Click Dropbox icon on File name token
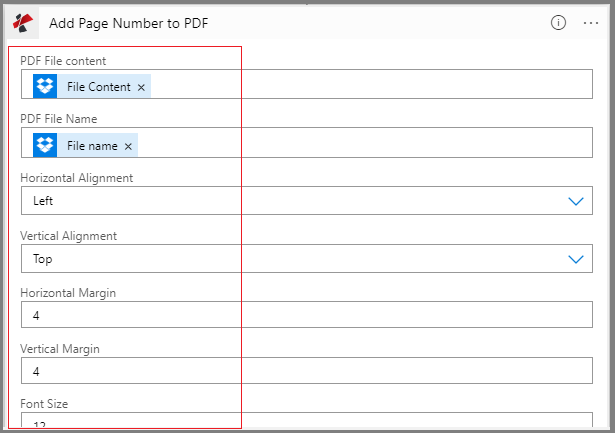This screenshot has height=433, width=615. 45,146
